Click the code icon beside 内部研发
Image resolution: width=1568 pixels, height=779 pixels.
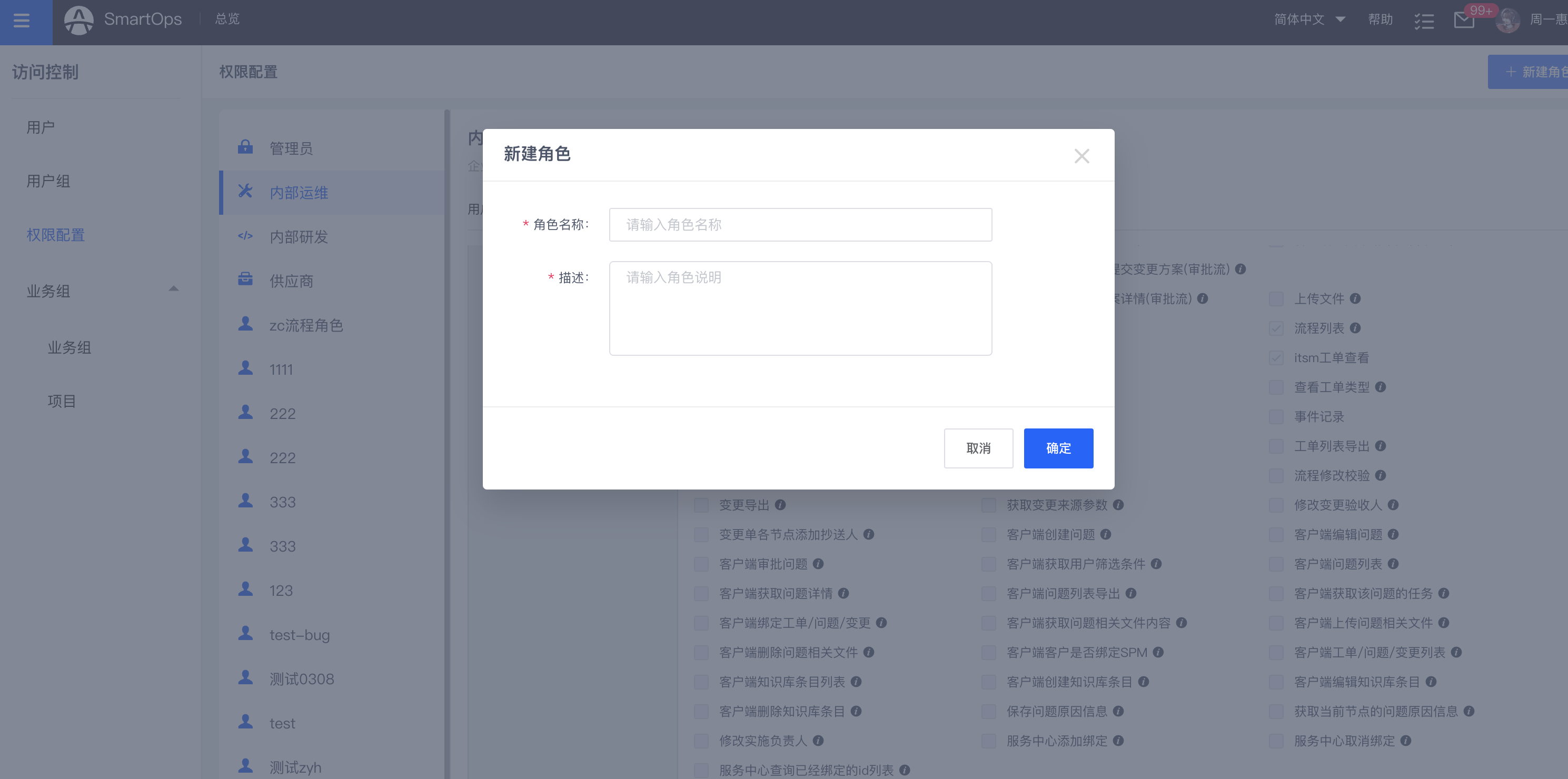point(245,235)
